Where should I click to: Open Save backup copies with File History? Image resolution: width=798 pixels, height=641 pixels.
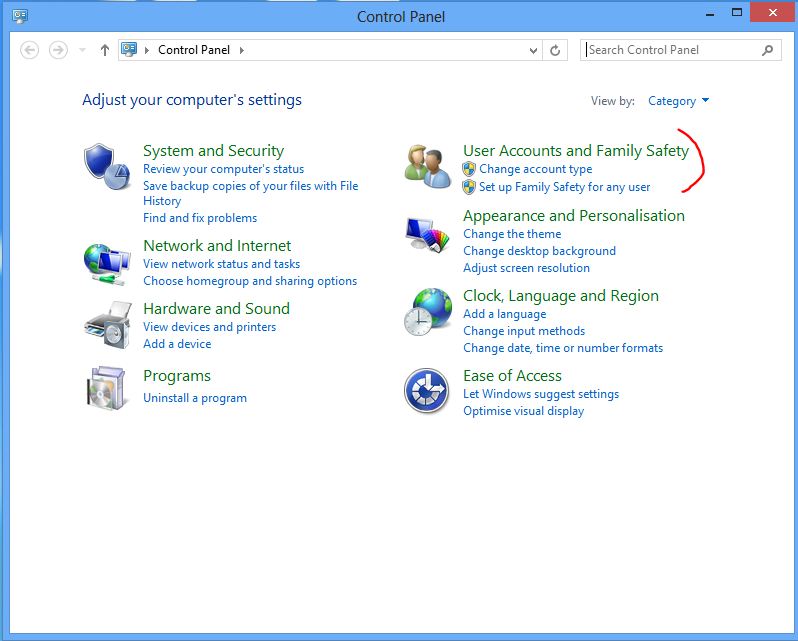click(x=250, y=193)
